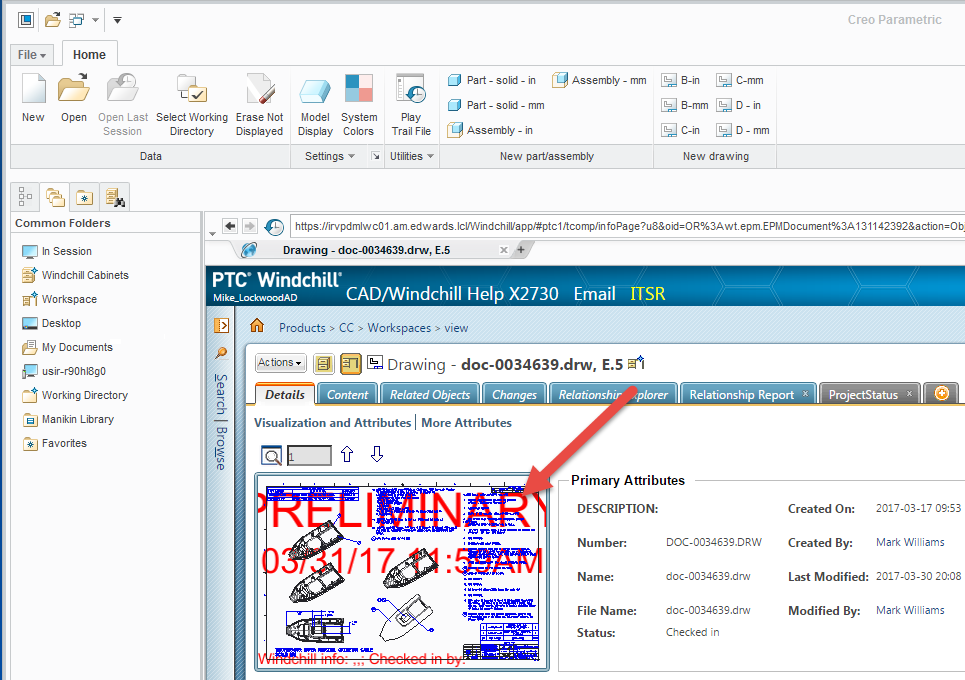Click CAD/Windchill Help X2730 link

(452, 294)
